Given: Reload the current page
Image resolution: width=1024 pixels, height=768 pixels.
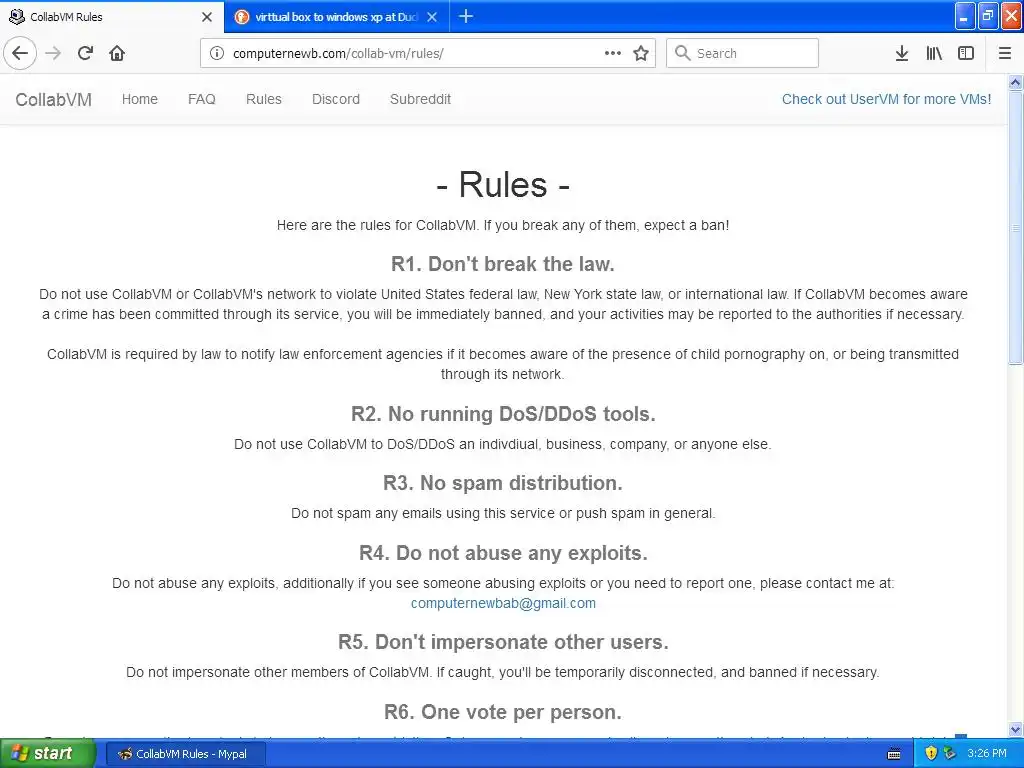Looking at the screenshot, I should [85, 53].
